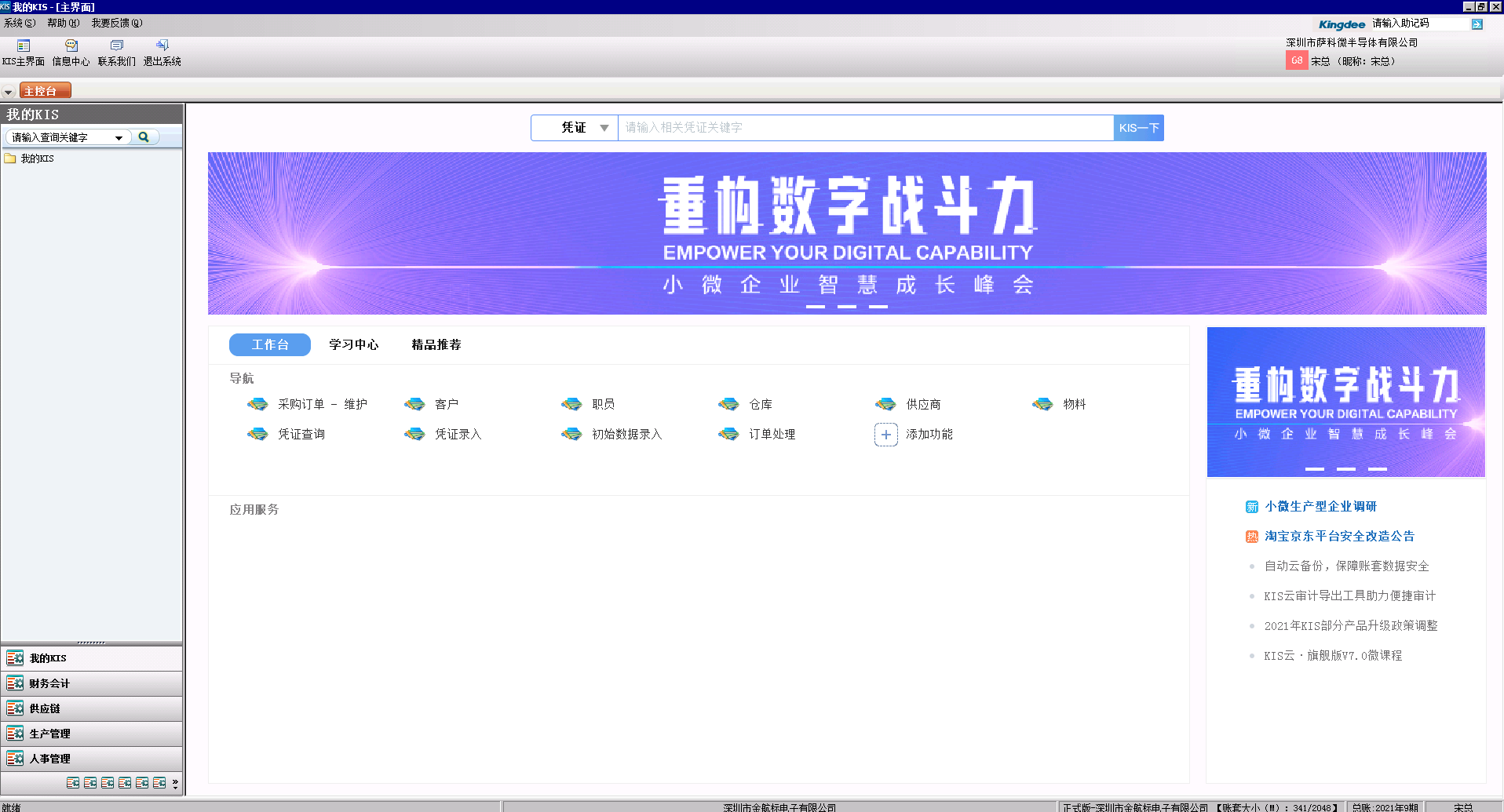Open the 客户 navigation icon
The height and width of the screenshot is (812, 1504).
pyautogui.click(x=431, y=403)
